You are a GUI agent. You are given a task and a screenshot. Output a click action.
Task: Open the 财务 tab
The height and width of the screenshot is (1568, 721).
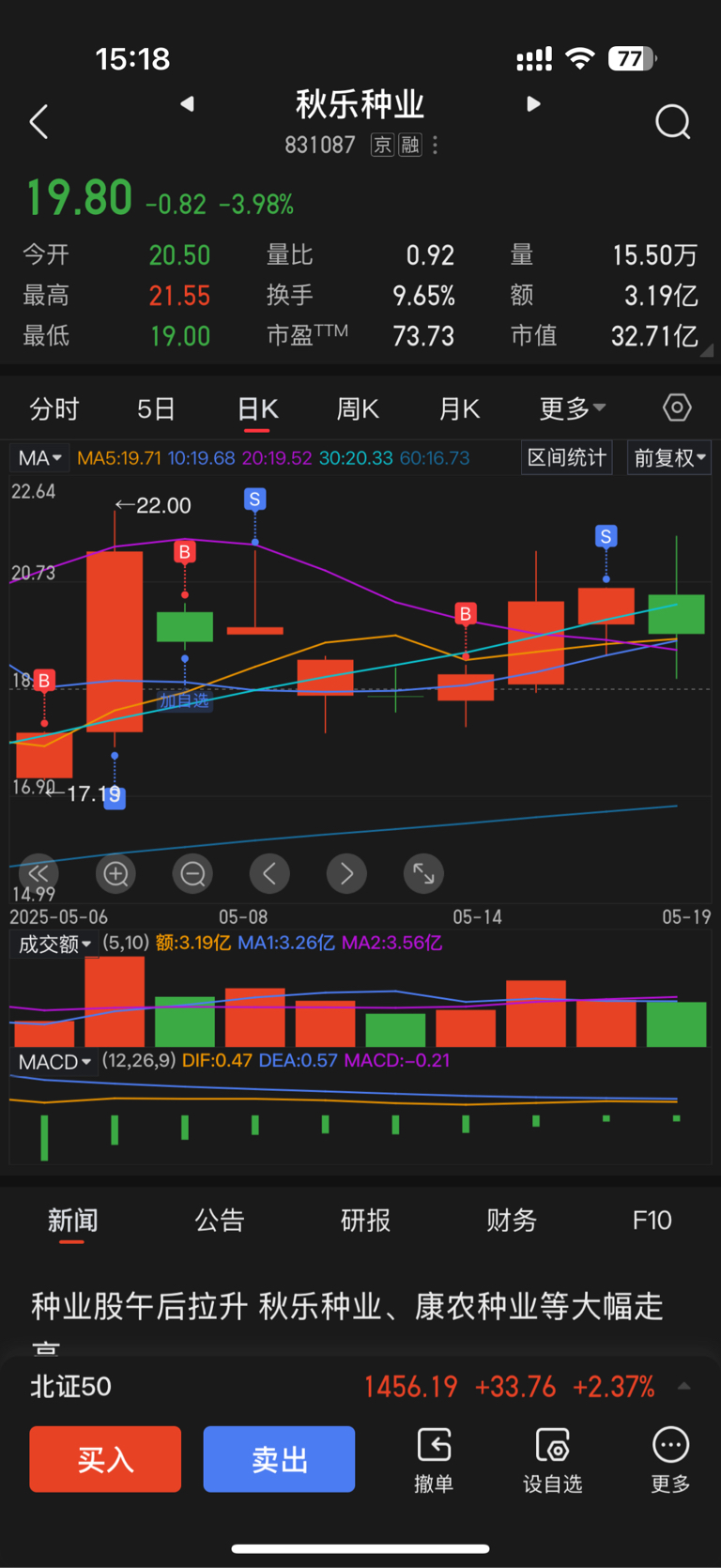pyautogui.click(x=512, y=1220)
